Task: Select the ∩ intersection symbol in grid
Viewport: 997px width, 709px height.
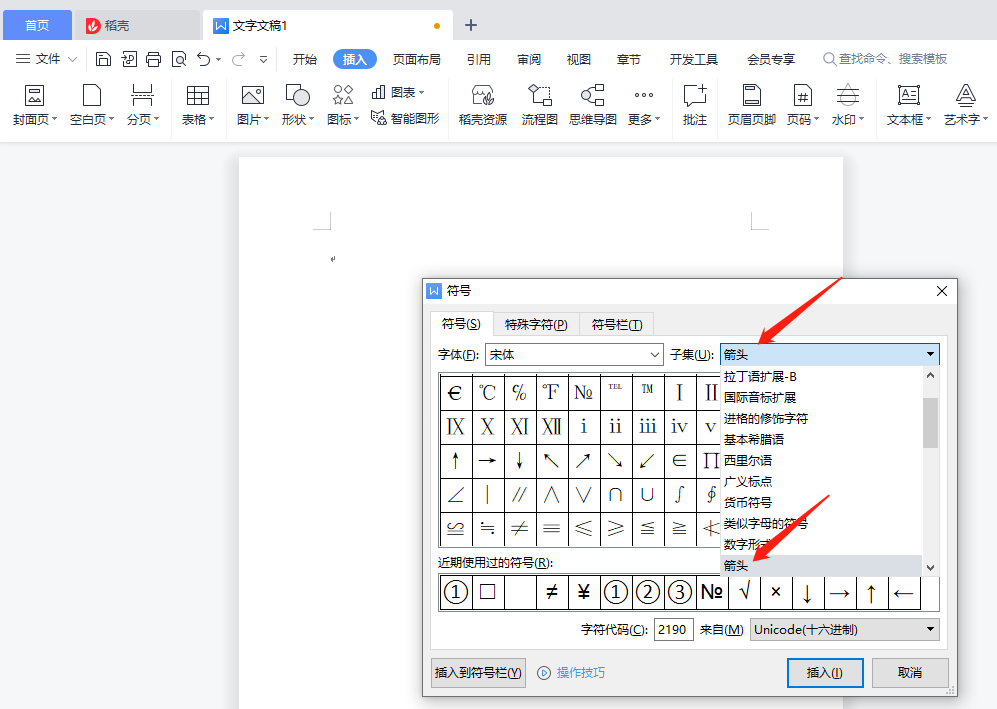Action: tap(615, 495)
